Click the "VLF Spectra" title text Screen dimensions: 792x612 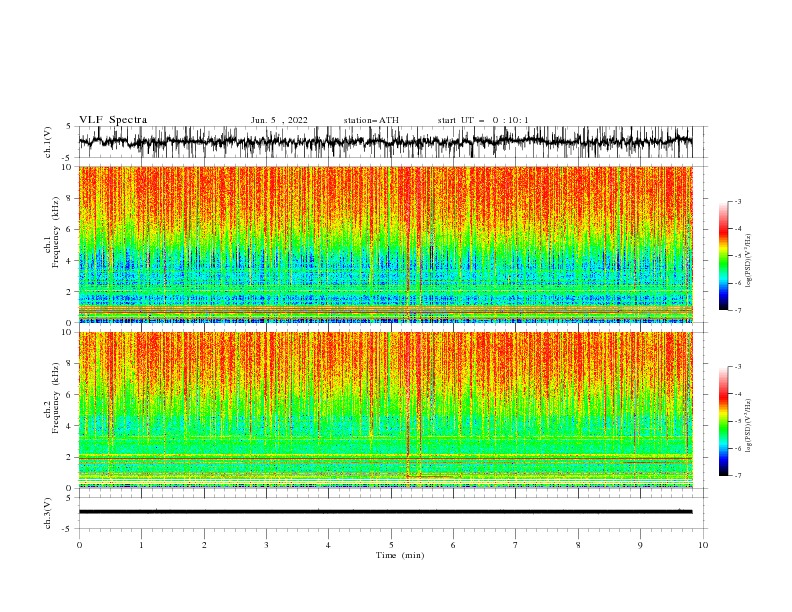pyautogui.click(x=113, y=120)
